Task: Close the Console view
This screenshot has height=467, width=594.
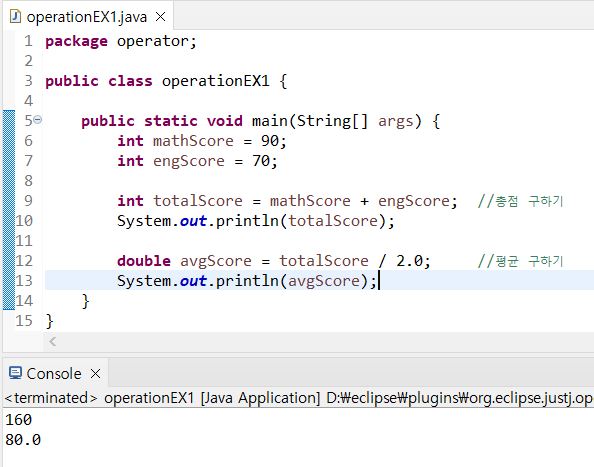Action: pyautogui.click(x=95, y=374)
